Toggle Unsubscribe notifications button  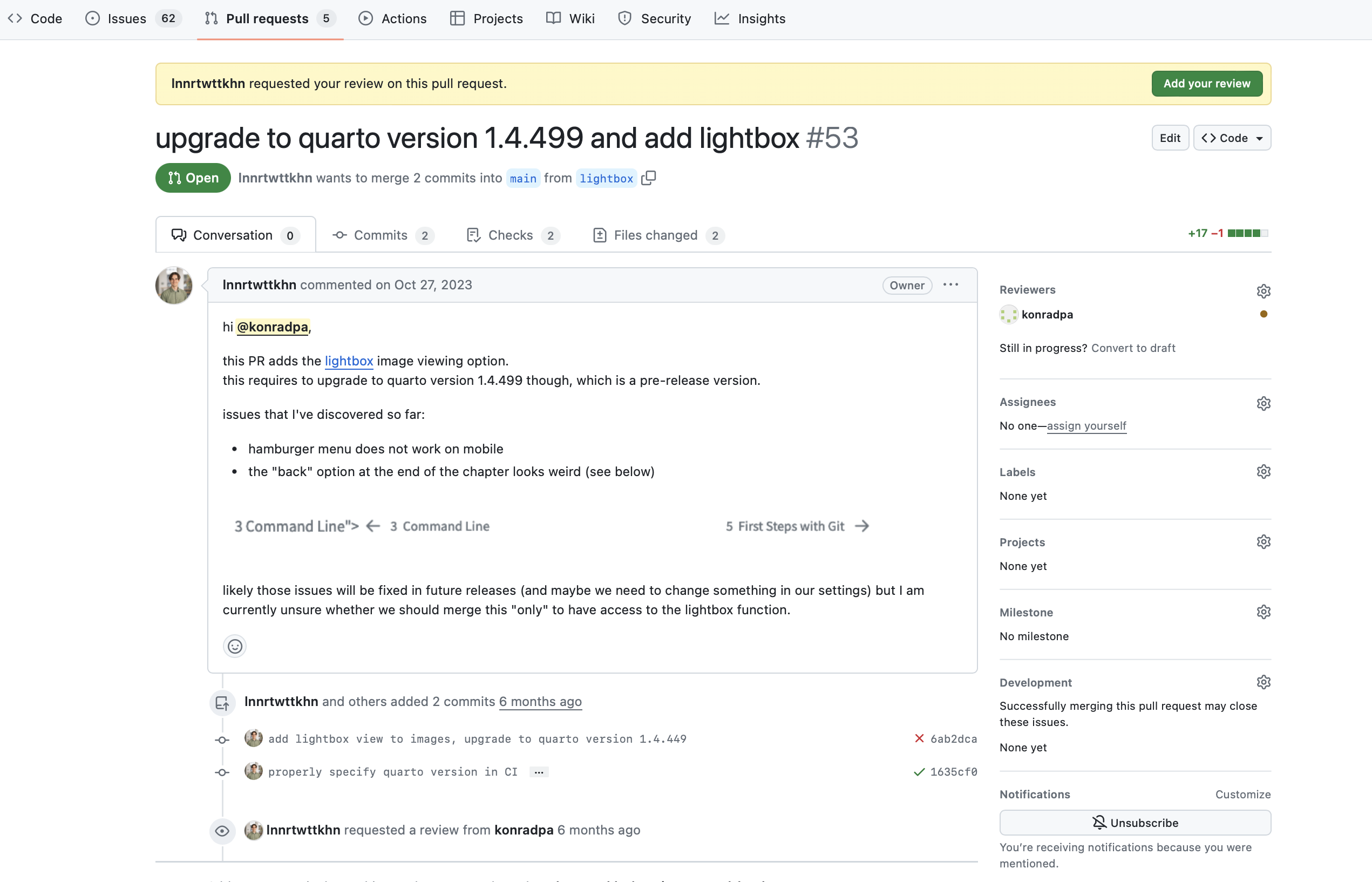click(1135, 823)
